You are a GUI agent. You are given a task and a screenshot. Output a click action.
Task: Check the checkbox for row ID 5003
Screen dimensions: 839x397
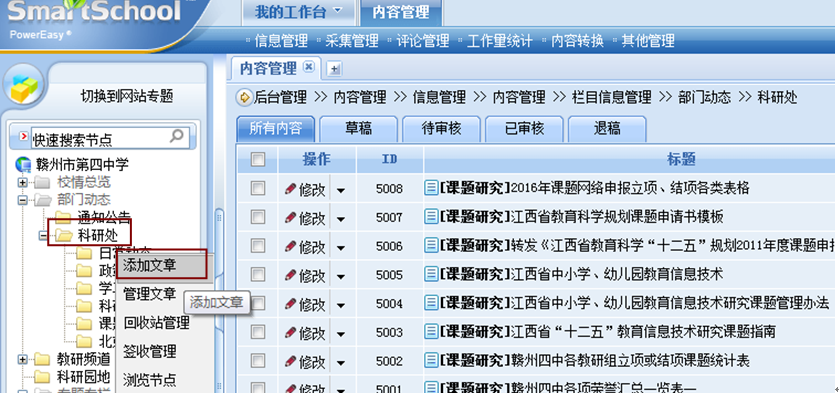tap(258, 332)
